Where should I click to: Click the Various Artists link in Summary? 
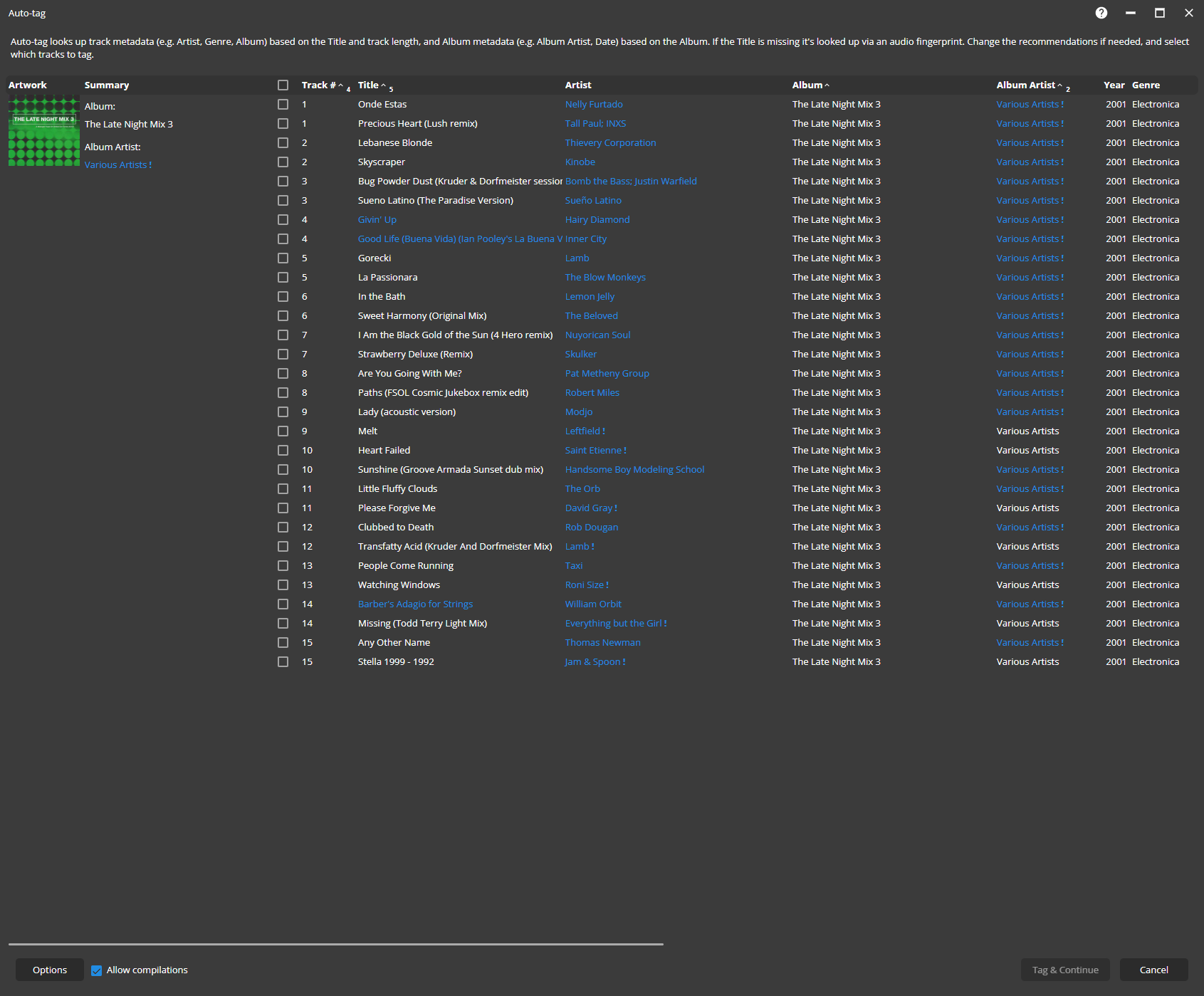click(115, 165)
